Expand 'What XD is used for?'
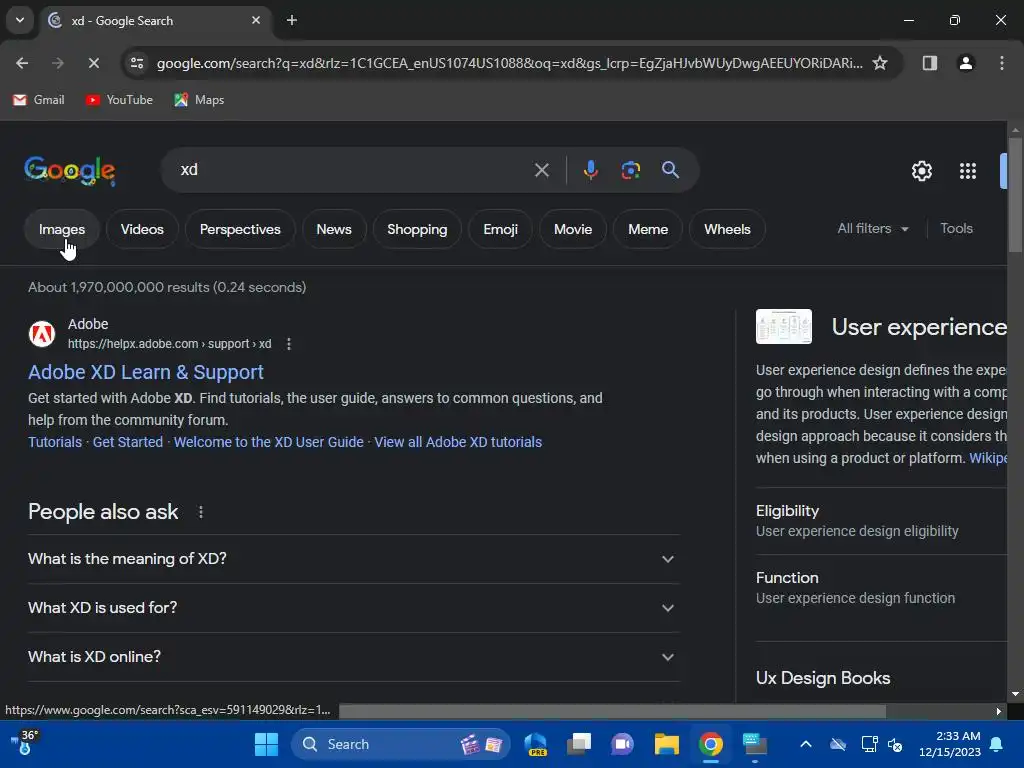Screen dimensions: 1024x768 click(x=354, y=608)
